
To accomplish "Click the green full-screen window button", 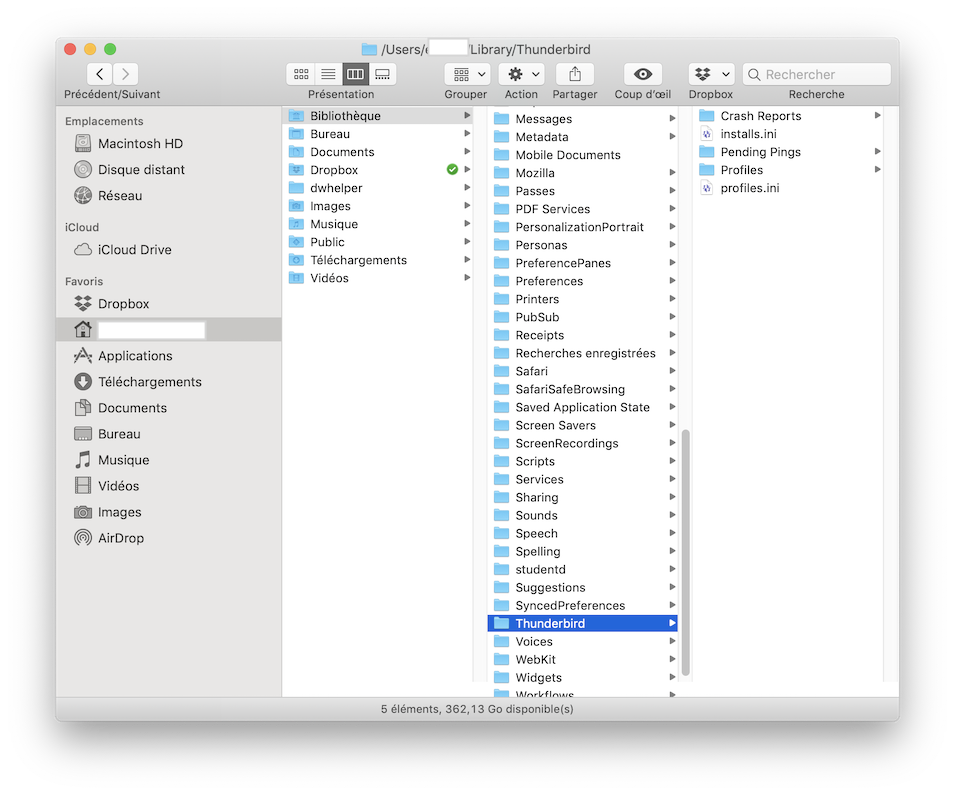I will point(110,49).
